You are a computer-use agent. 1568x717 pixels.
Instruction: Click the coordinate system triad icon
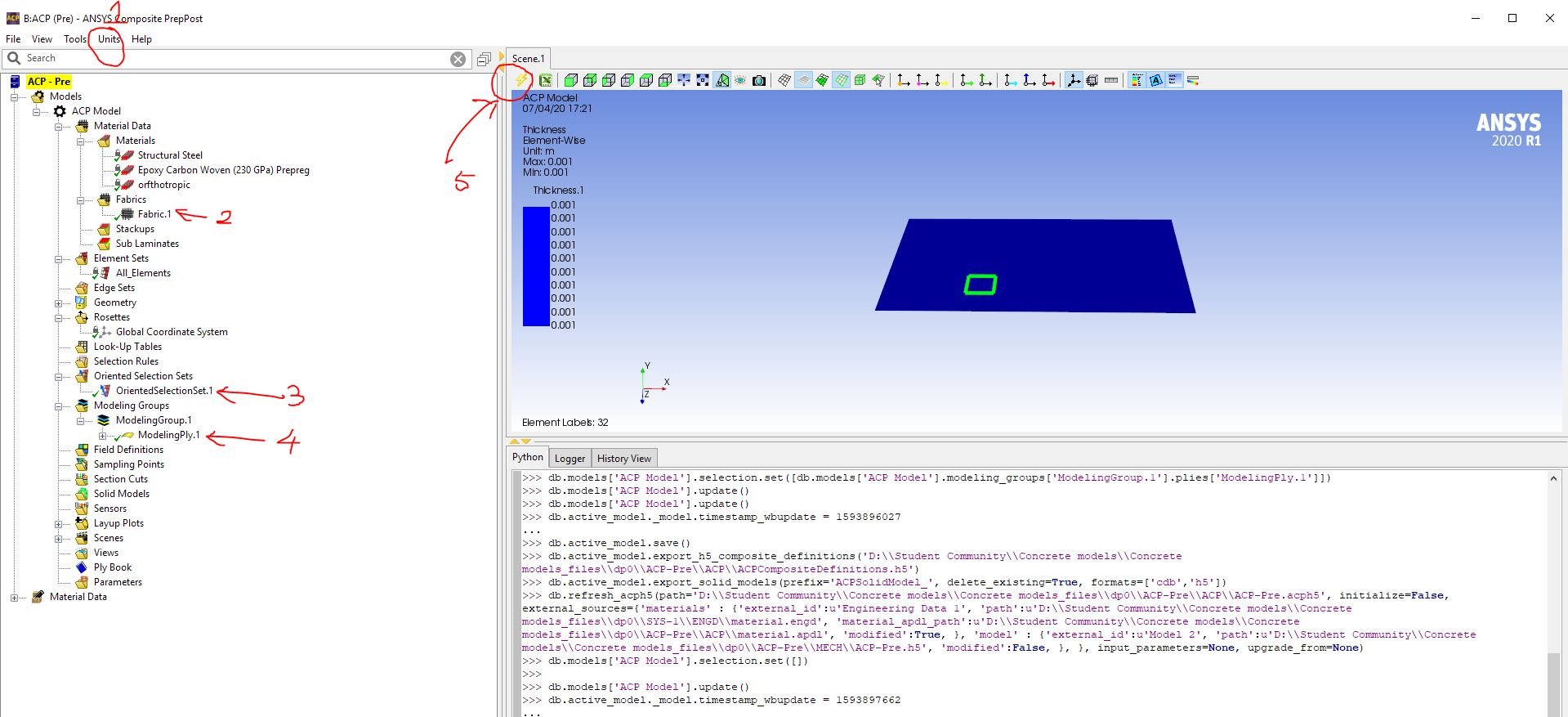(x=1074, y=80)
